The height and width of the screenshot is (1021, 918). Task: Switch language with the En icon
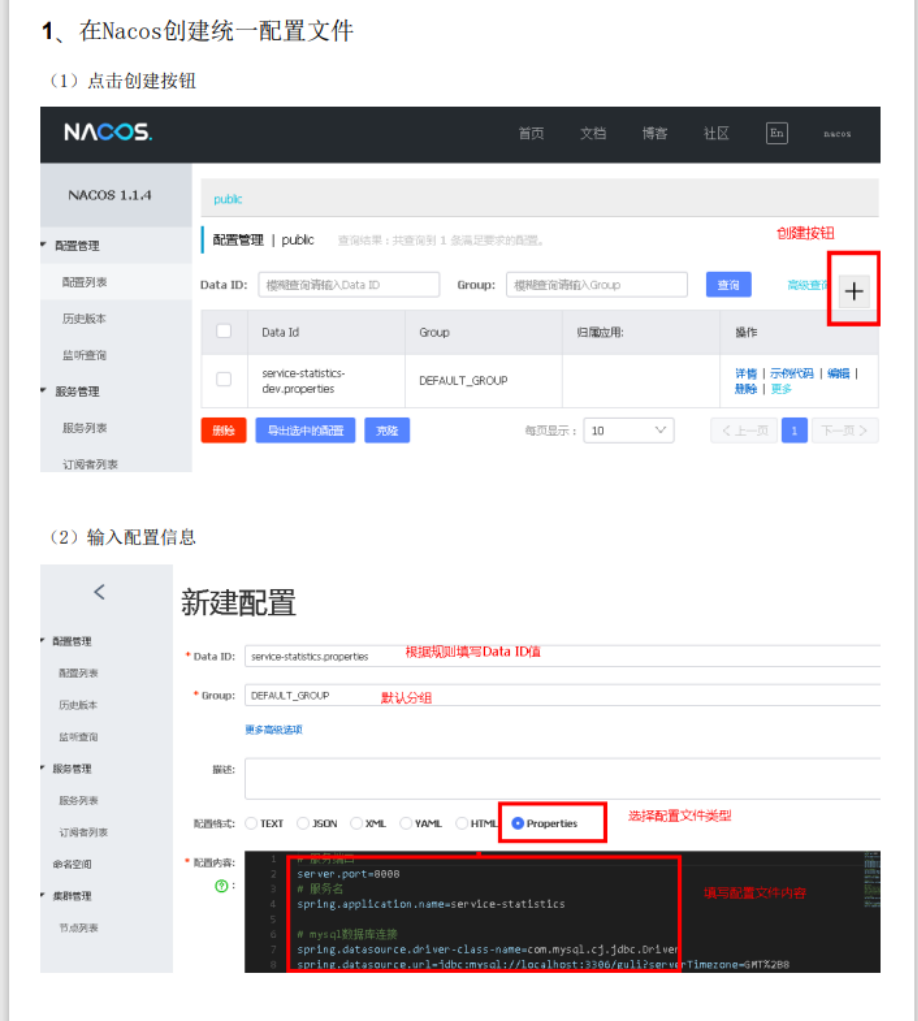click(x=777, y=133)
